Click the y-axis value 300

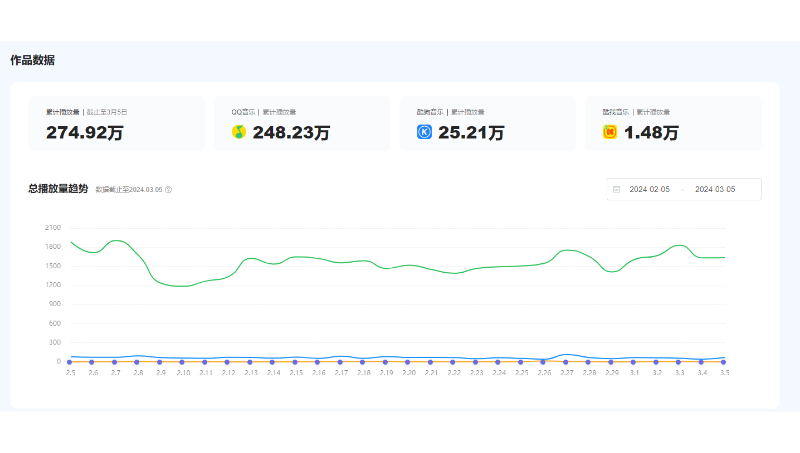pyautogui.click(x=55, y=342)
